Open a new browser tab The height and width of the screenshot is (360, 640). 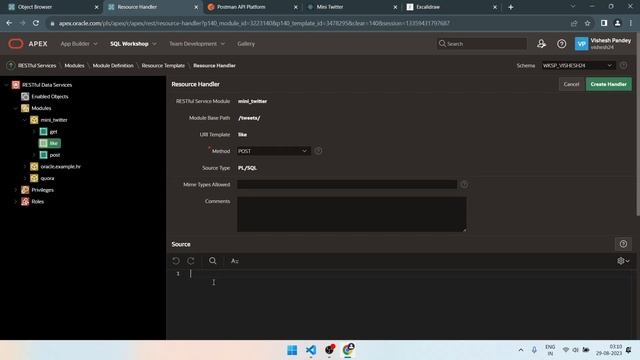(x=511, y=7)
